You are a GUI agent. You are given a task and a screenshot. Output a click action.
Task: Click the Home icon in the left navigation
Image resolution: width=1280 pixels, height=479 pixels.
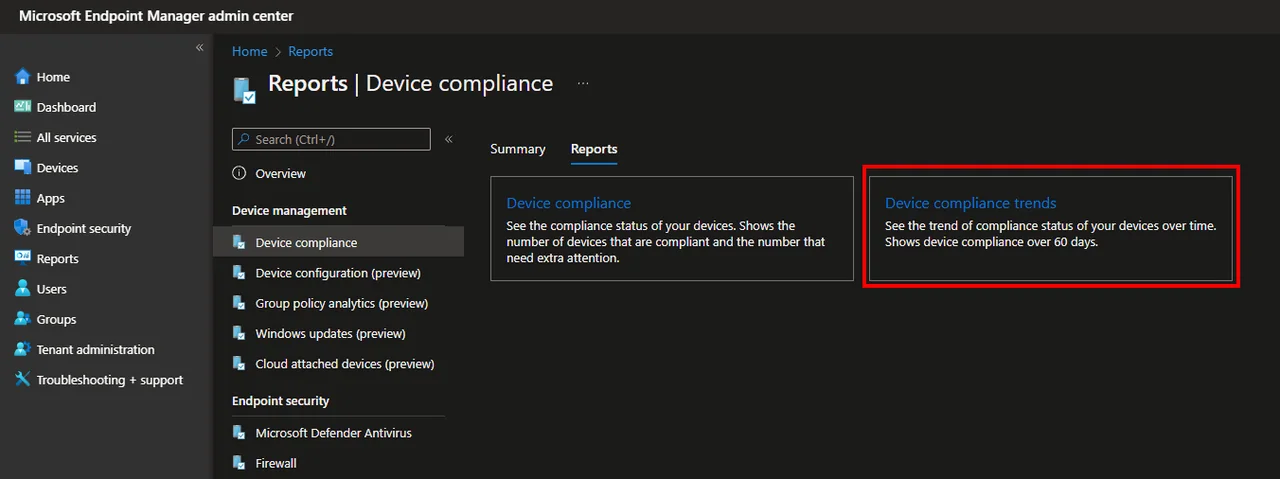point(22,77)
